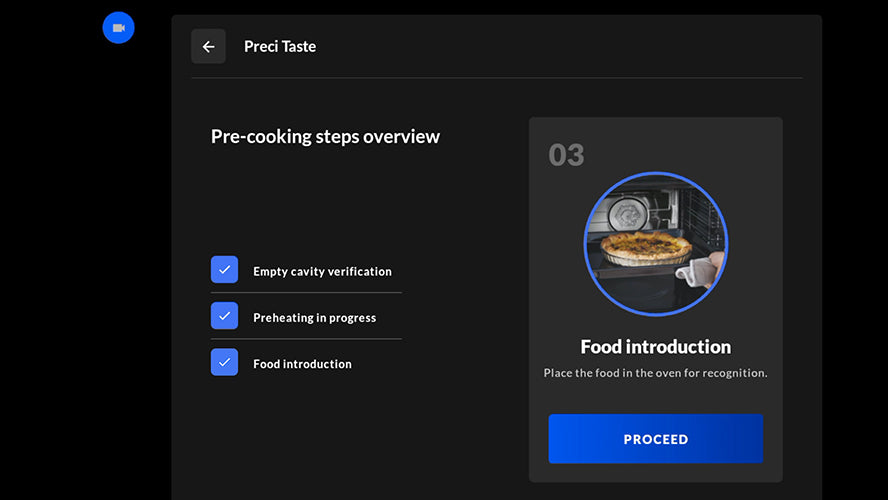Click the pie shown in the oven photo
Screen dimensions: 888x500
tap(645, 245)
